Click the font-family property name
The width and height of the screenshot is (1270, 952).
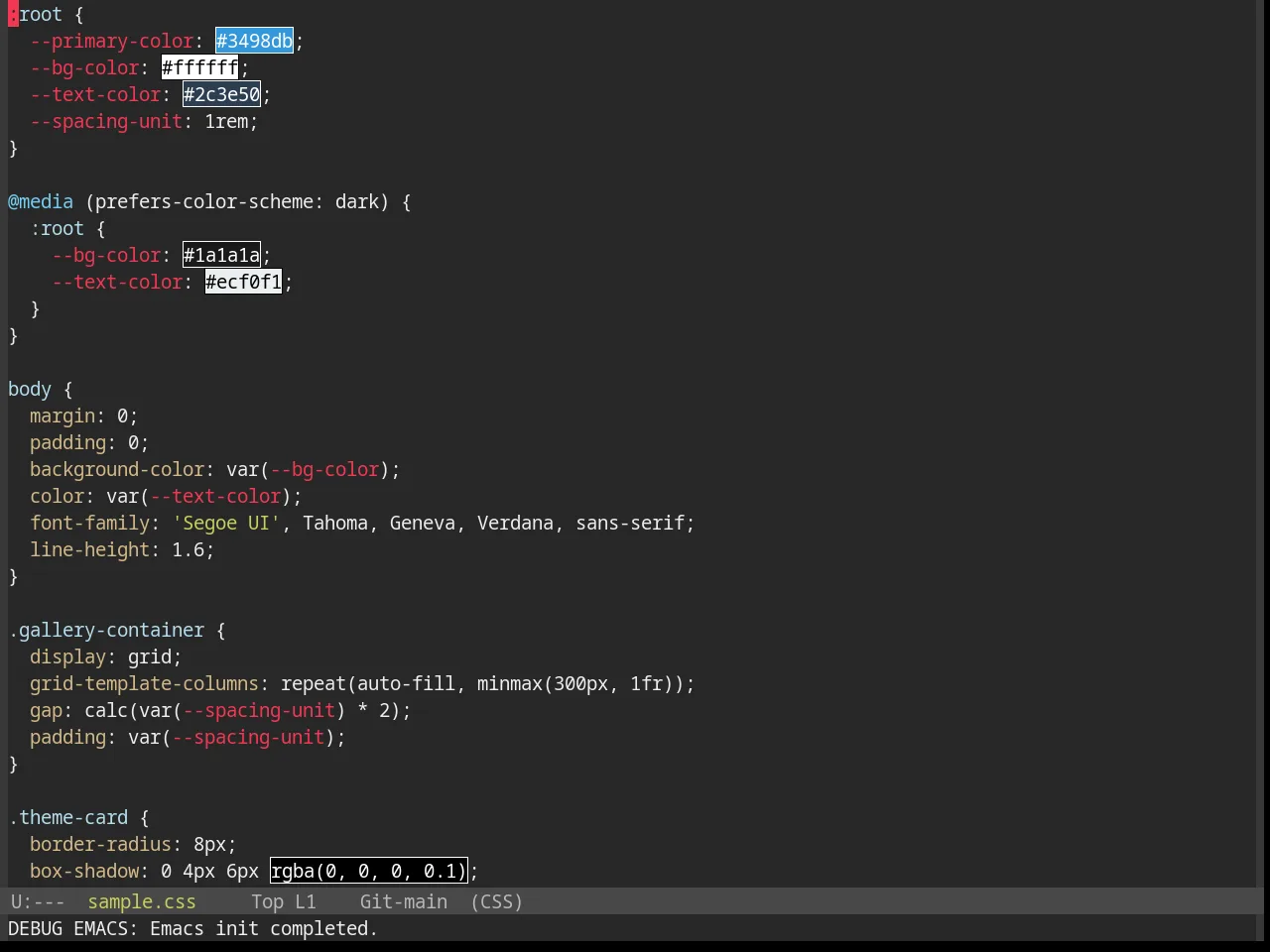(x=90, y=523)
